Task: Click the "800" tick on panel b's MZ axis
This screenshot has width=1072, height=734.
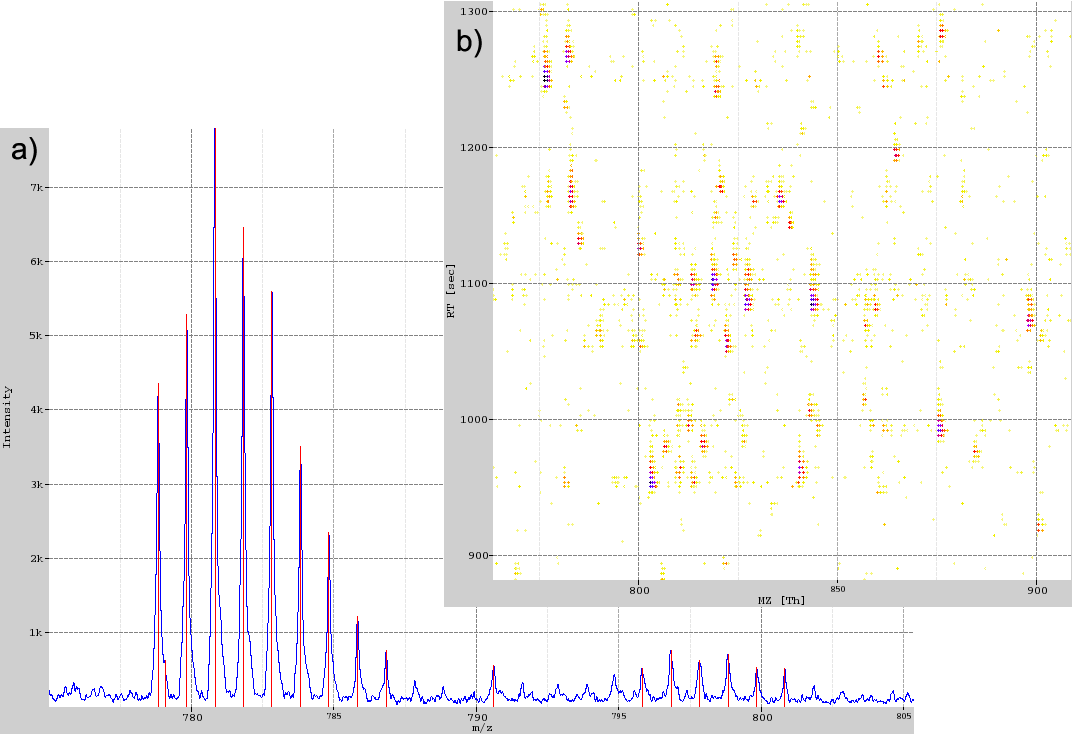Action: tap(639, 590)
